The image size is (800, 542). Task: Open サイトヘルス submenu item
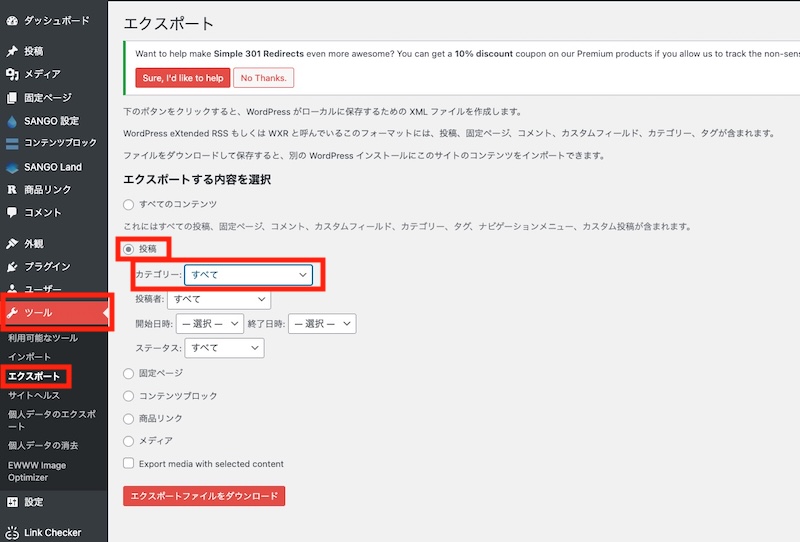pos(34,396)
